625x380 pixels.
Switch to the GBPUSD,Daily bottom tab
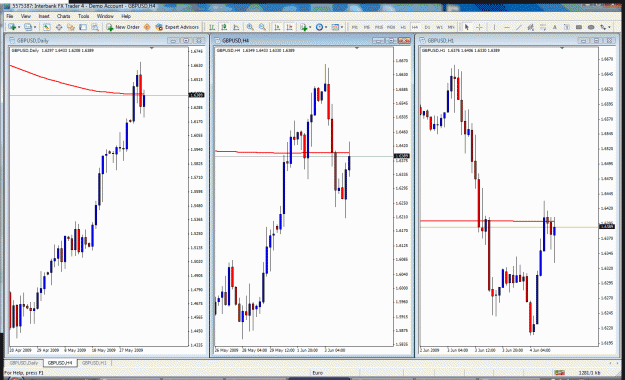24,363
